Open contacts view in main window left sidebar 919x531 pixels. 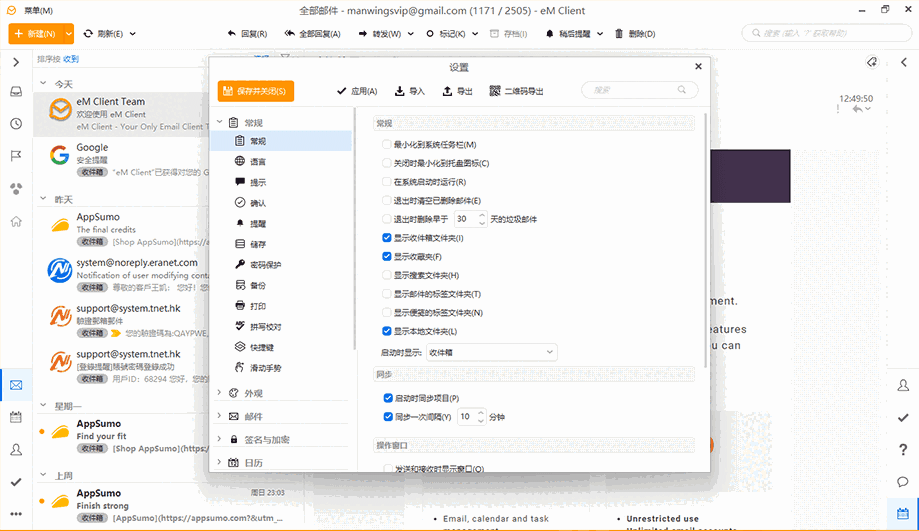click(x=16, y=450)
